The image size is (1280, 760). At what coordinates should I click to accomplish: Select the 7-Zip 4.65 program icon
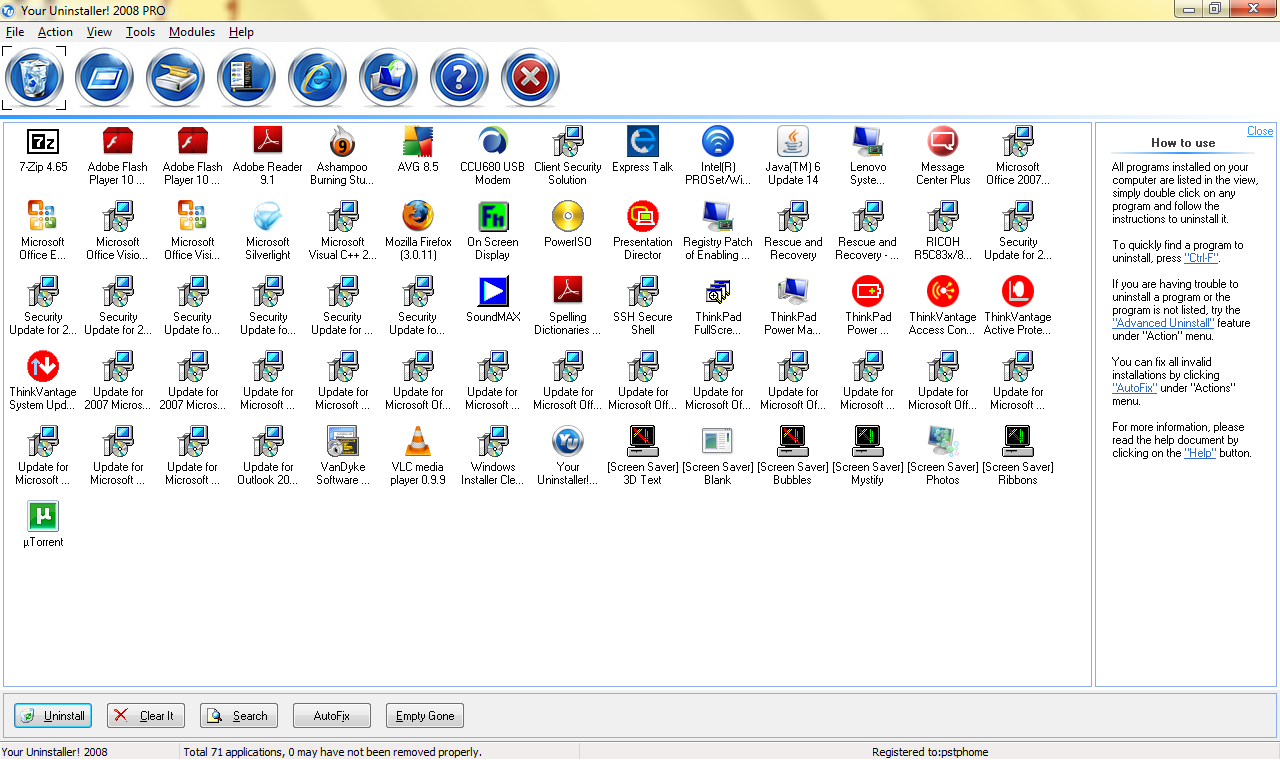(43, 141)
